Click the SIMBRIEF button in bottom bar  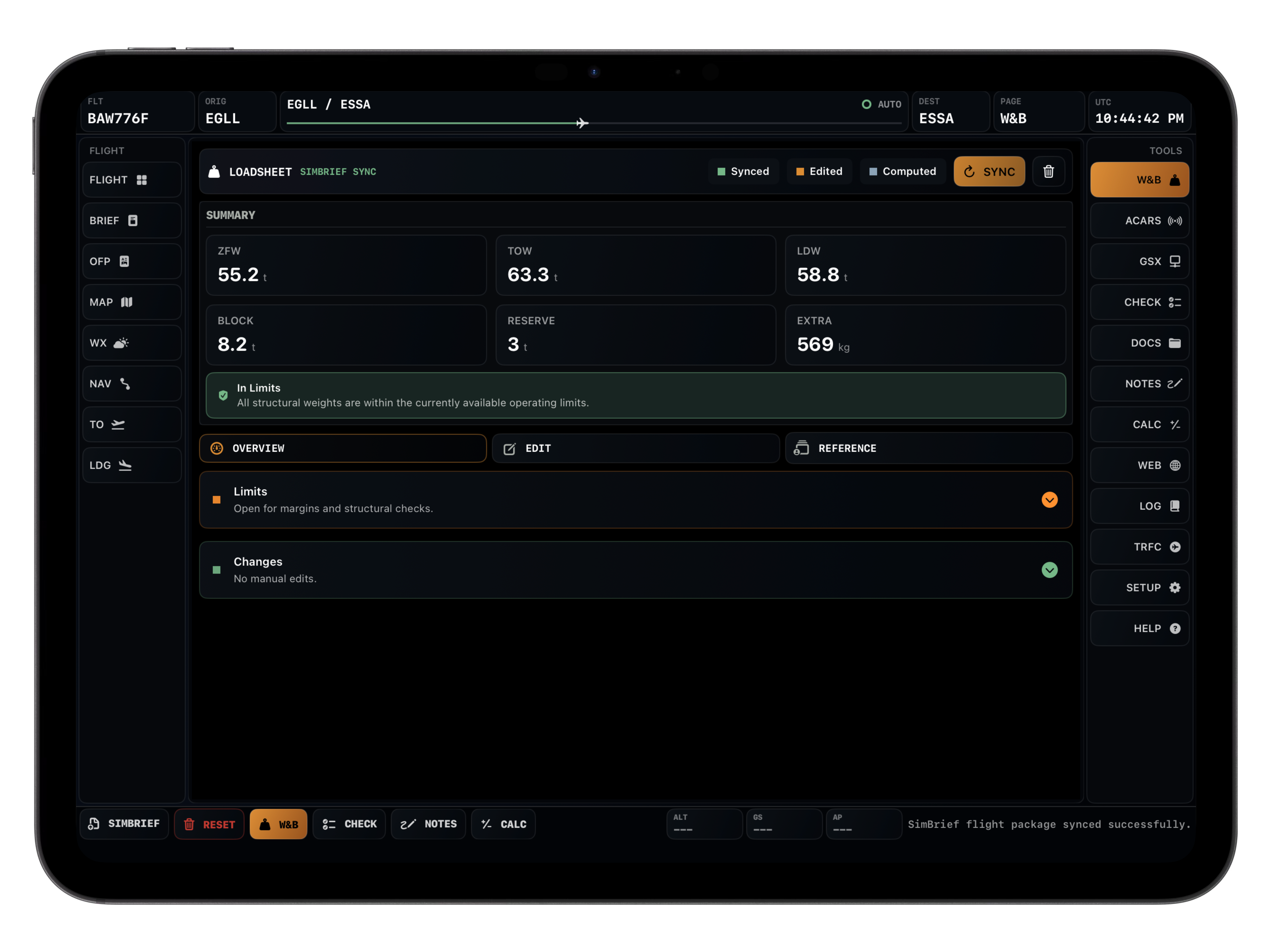[x=124, y=824]
